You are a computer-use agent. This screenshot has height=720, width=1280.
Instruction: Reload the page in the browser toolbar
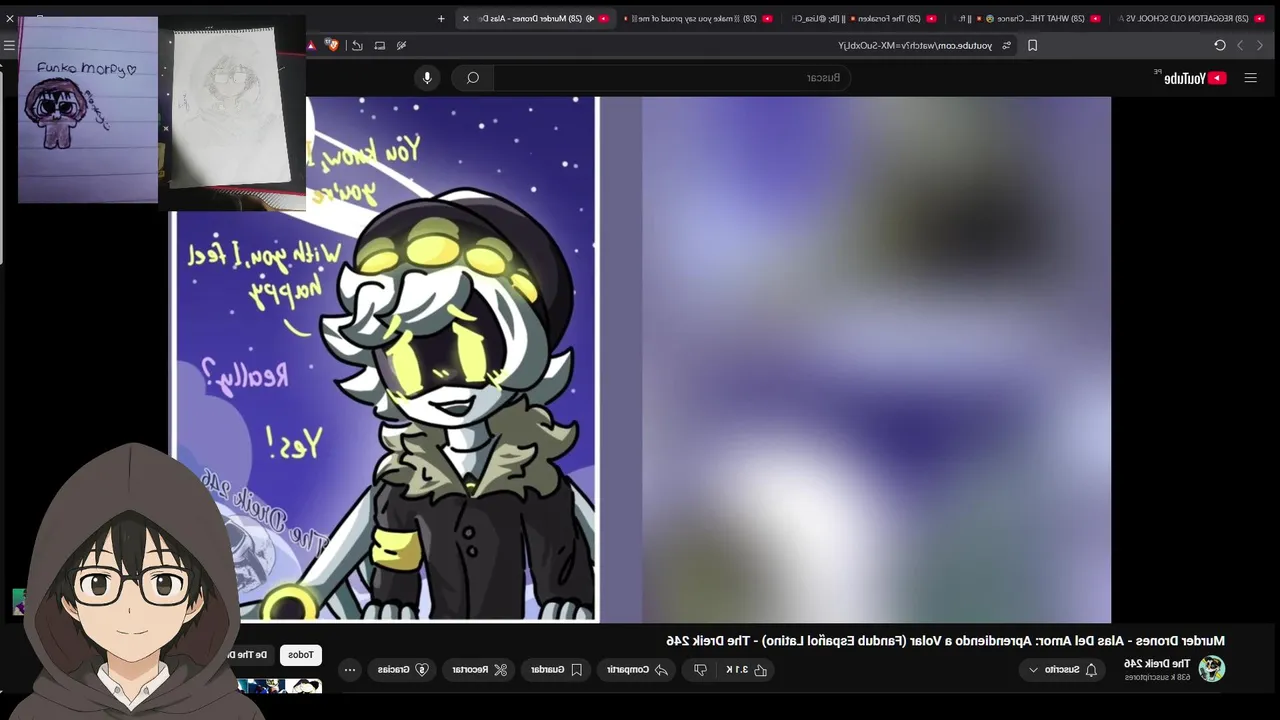(x=1220, y=45)
